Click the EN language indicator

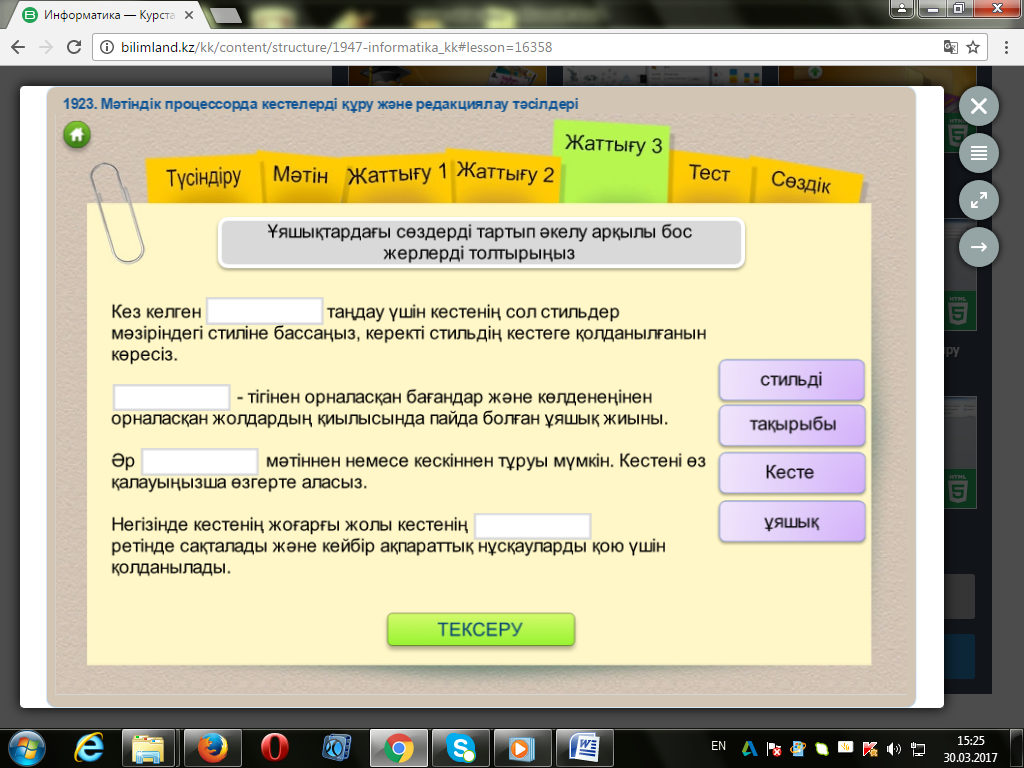tap(718, 746)
